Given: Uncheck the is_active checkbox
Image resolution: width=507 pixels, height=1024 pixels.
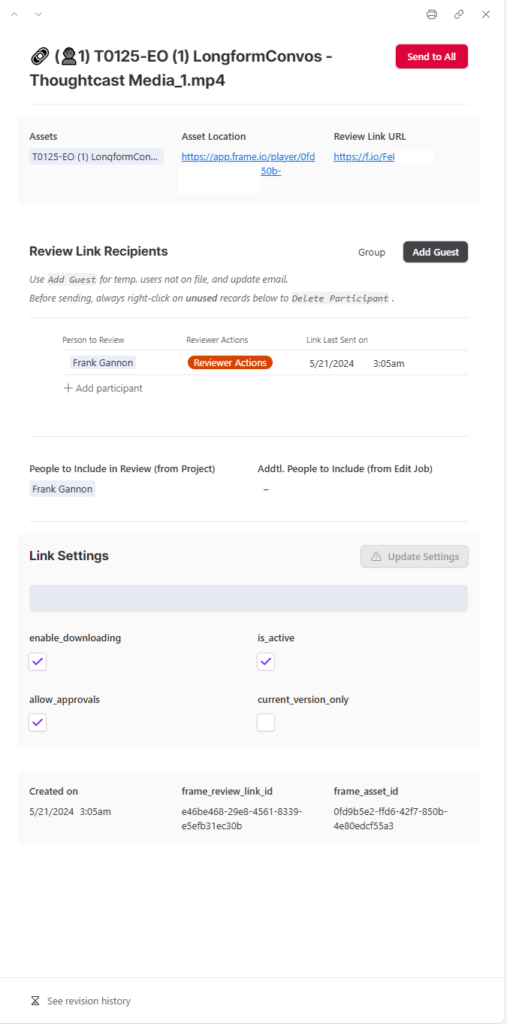Looking at the screenshot, I should 266,662.
